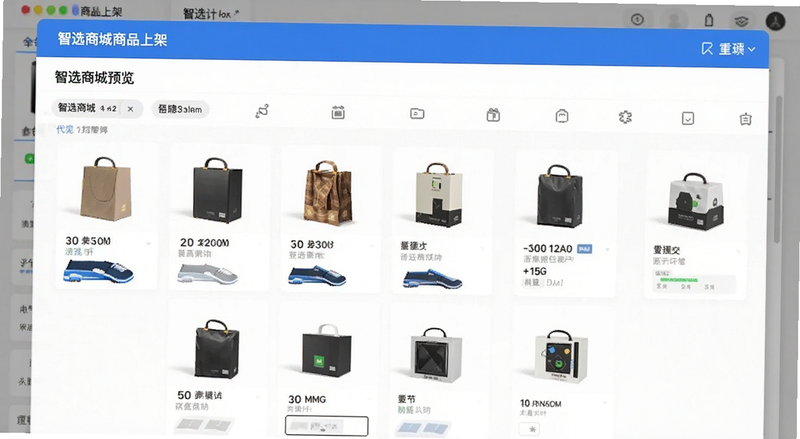The width and height of the screenshot is (800, 439).
Task: Click the layers icon in background window toolbar
Action: (x=741, y=21)
